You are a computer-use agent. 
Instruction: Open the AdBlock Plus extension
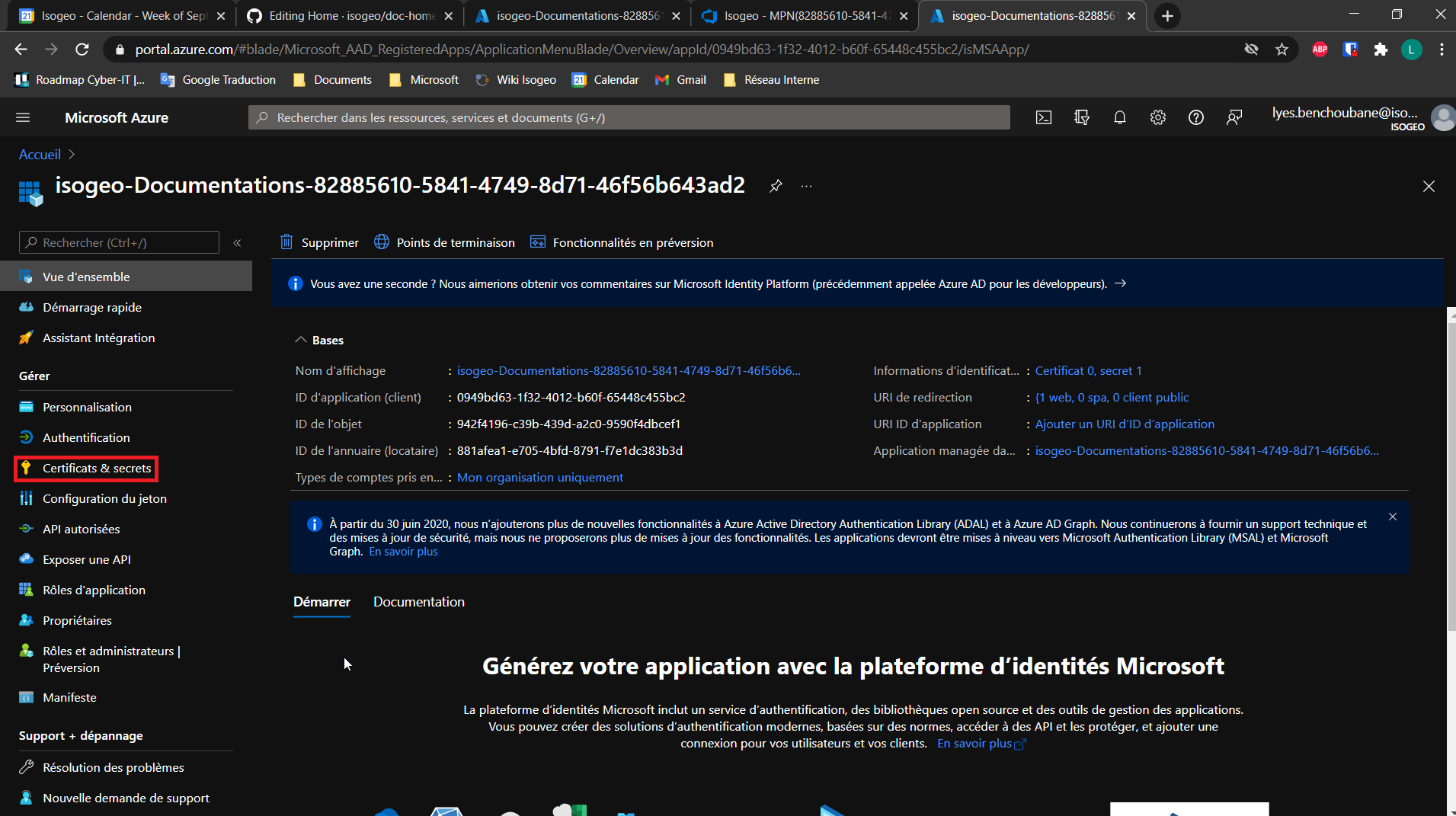point(1320,50)
